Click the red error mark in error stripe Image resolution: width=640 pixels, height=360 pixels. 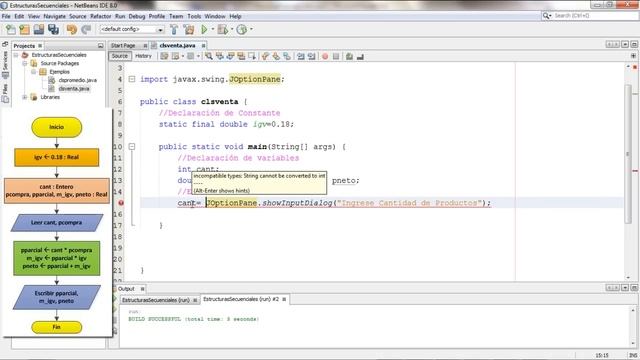[635, 171]
